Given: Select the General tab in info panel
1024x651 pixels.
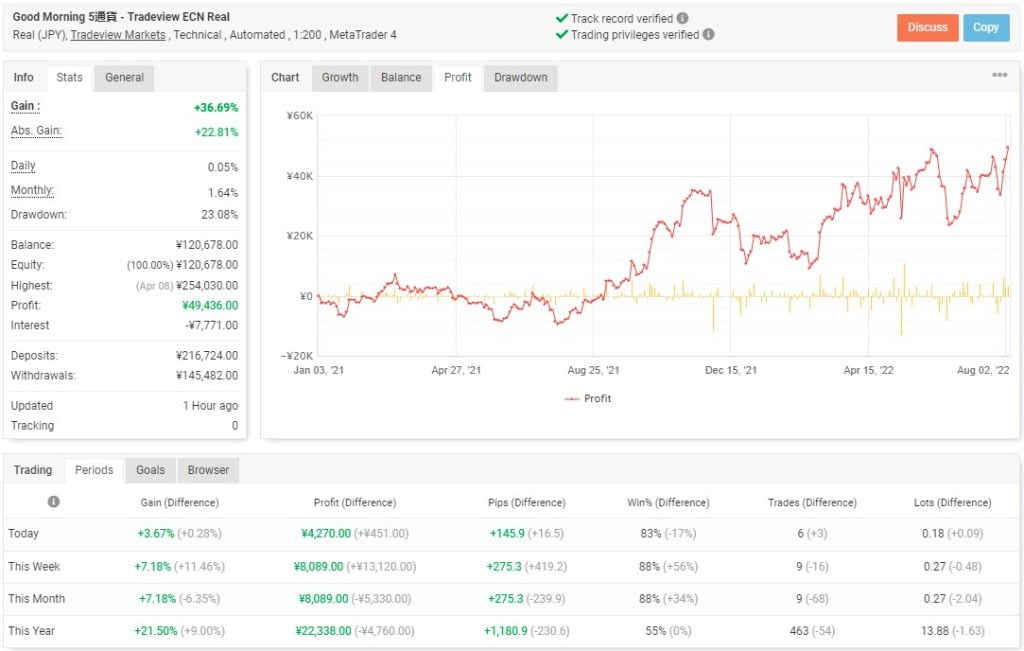Looking at the screenshot, I should pos(124,78).
